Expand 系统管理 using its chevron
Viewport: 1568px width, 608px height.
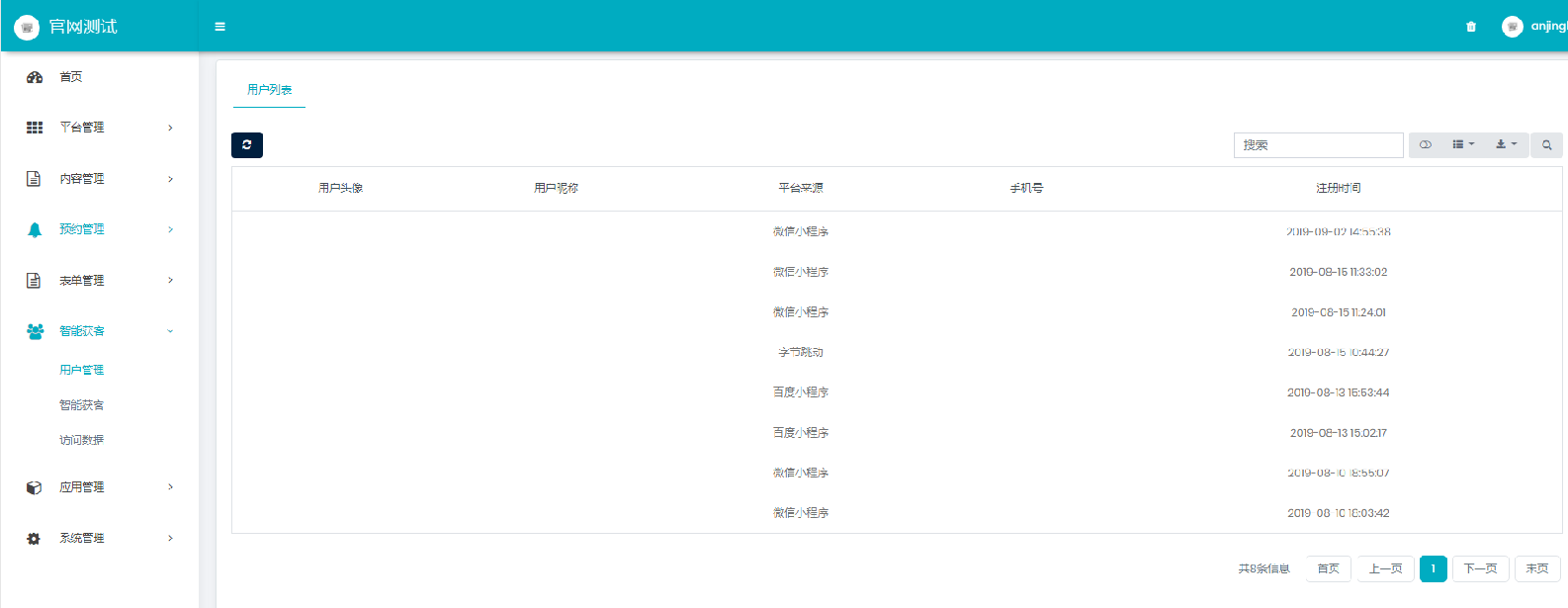[170, 539]
